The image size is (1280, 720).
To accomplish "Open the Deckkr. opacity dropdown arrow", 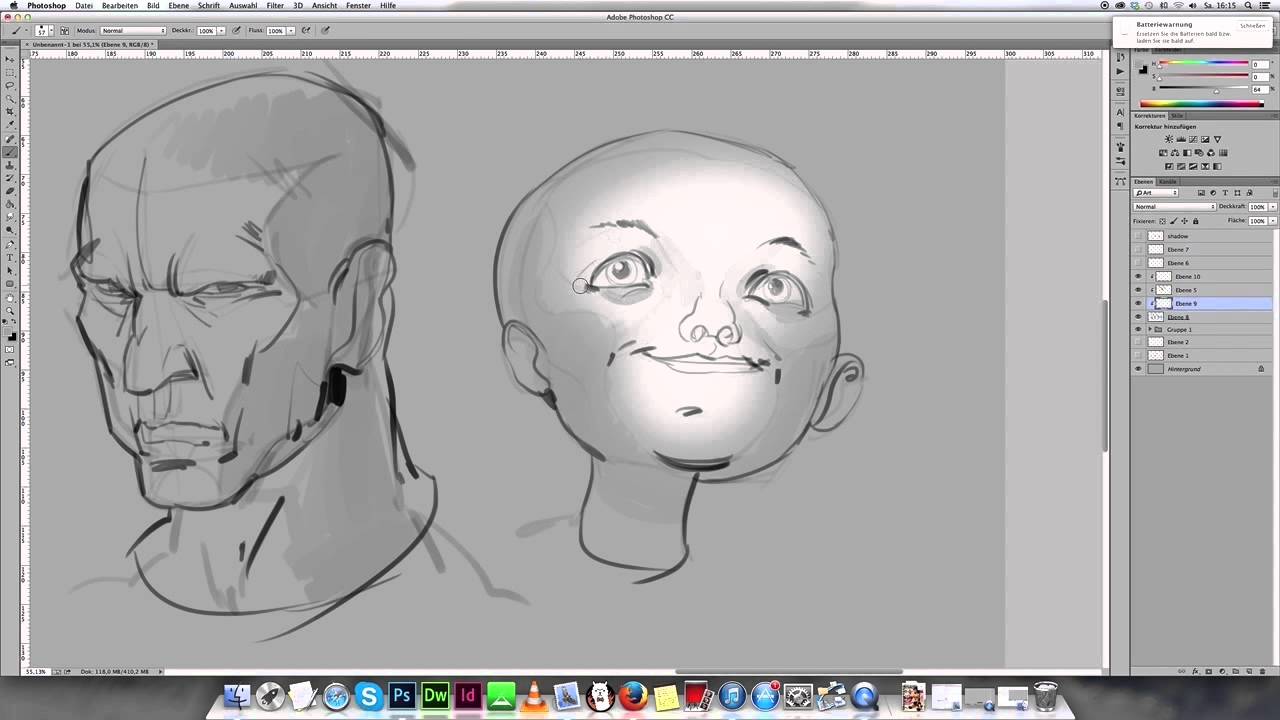I will (x=222, y=31).
